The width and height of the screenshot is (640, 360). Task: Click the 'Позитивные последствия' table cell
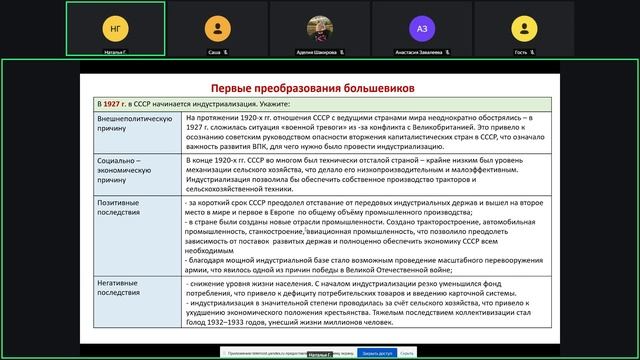pos(138,236)
